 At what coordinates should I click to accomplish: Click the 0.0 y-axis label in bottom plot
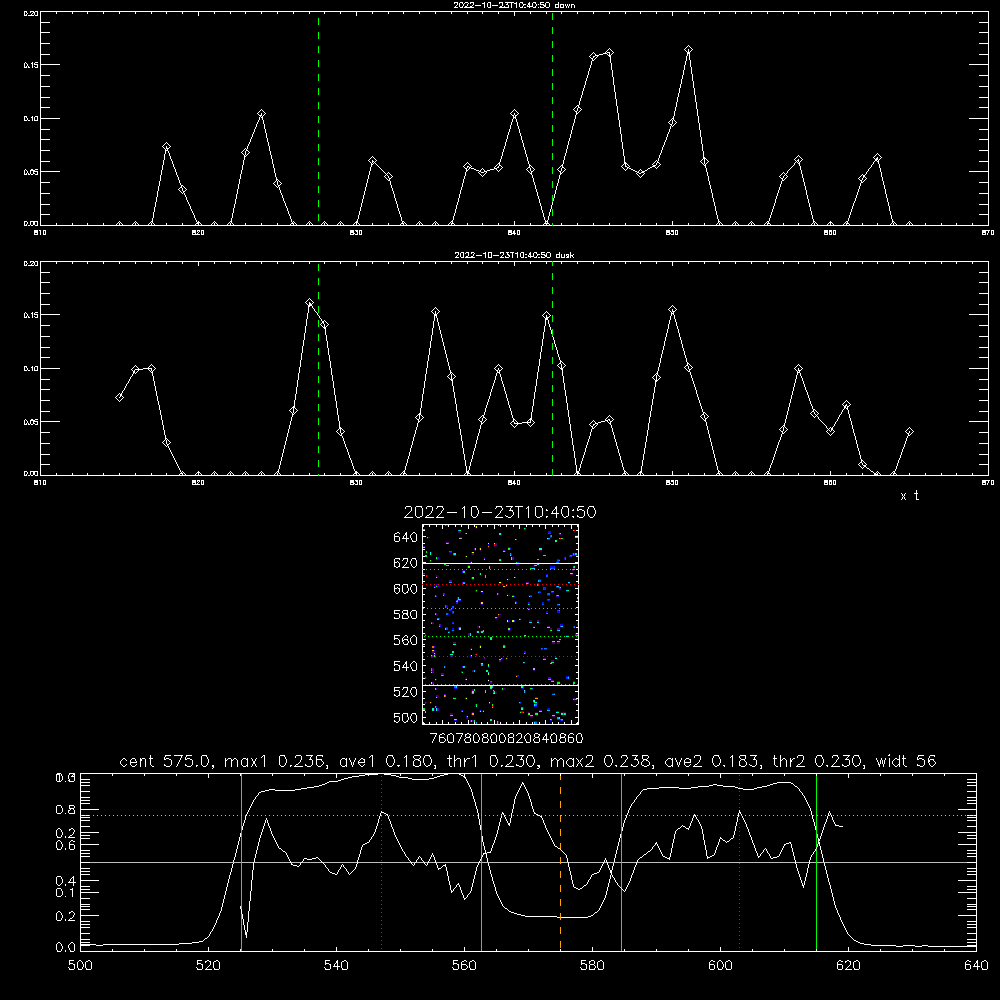pyautogui.click(x=66, y=948)
